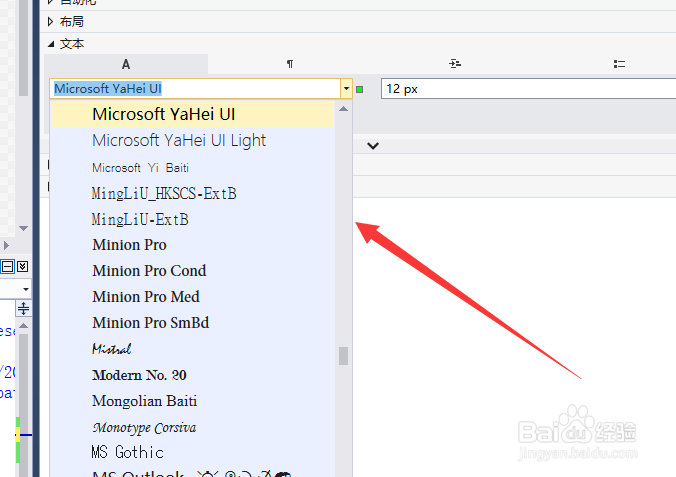This screenshot has width=676, height=477.
Task: Choose MingLiU-ExtB font
Action: coord(193,220)
